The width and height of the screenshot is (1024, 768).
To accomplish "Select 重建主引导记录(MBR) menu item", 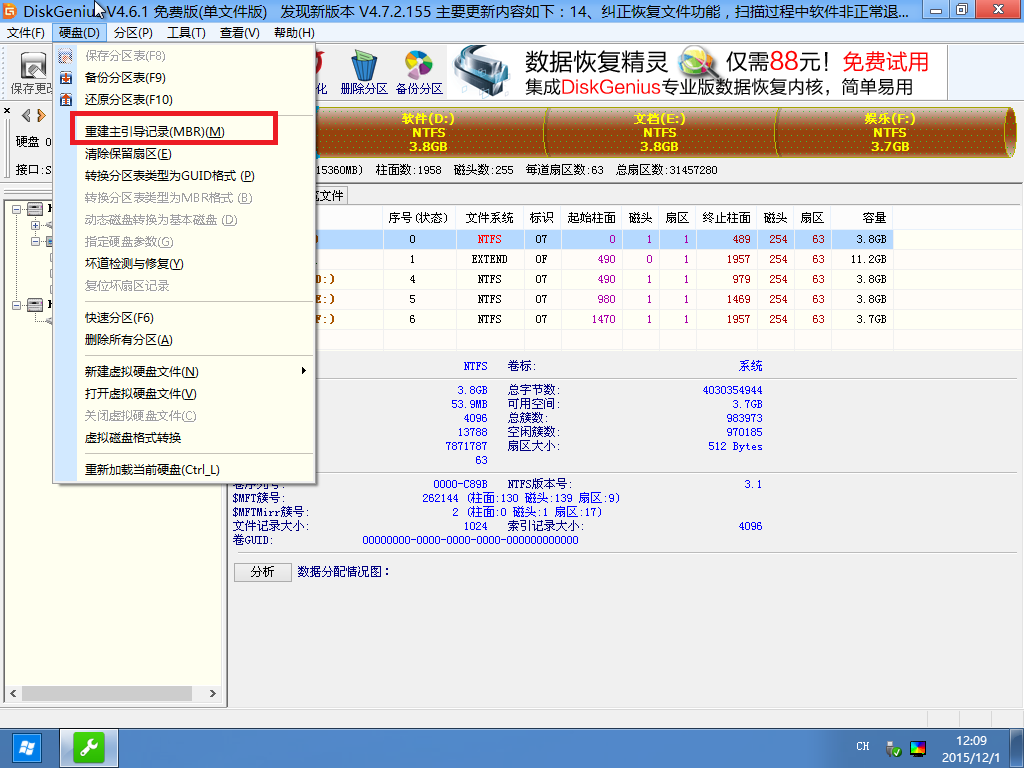I will (x=155, y=132).
